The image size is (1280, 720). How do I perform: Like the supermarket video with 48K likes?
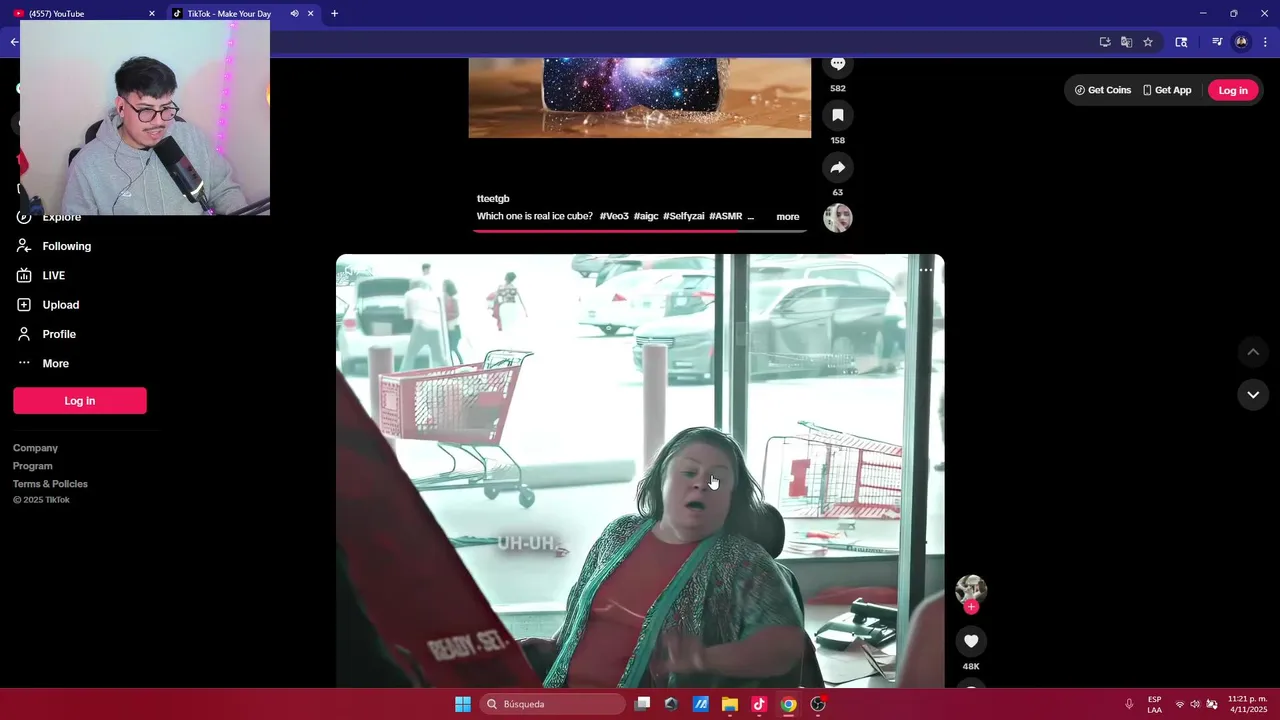[971, 641]
